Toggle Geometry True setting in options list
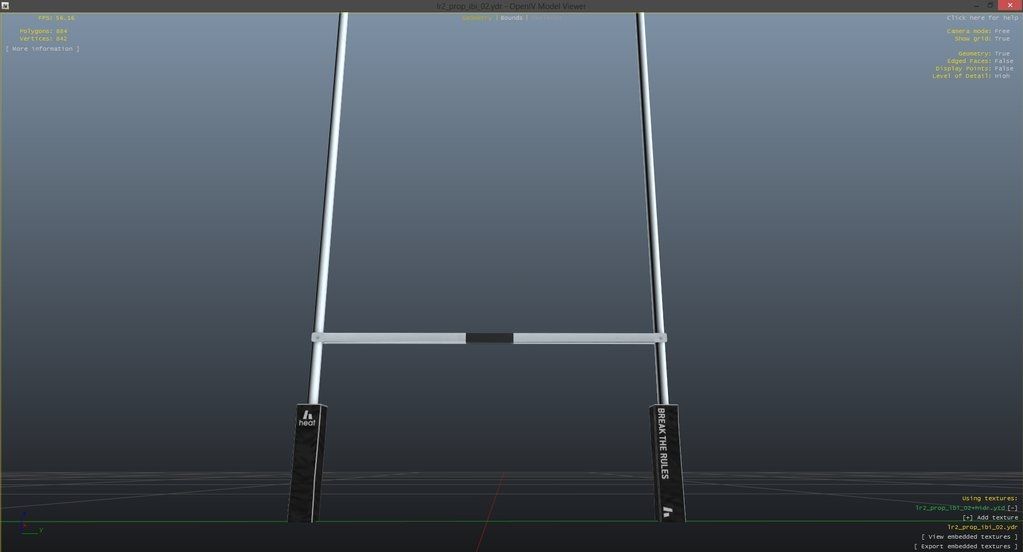The width and height of the screenshot is (1023, 552). (984, 54)
